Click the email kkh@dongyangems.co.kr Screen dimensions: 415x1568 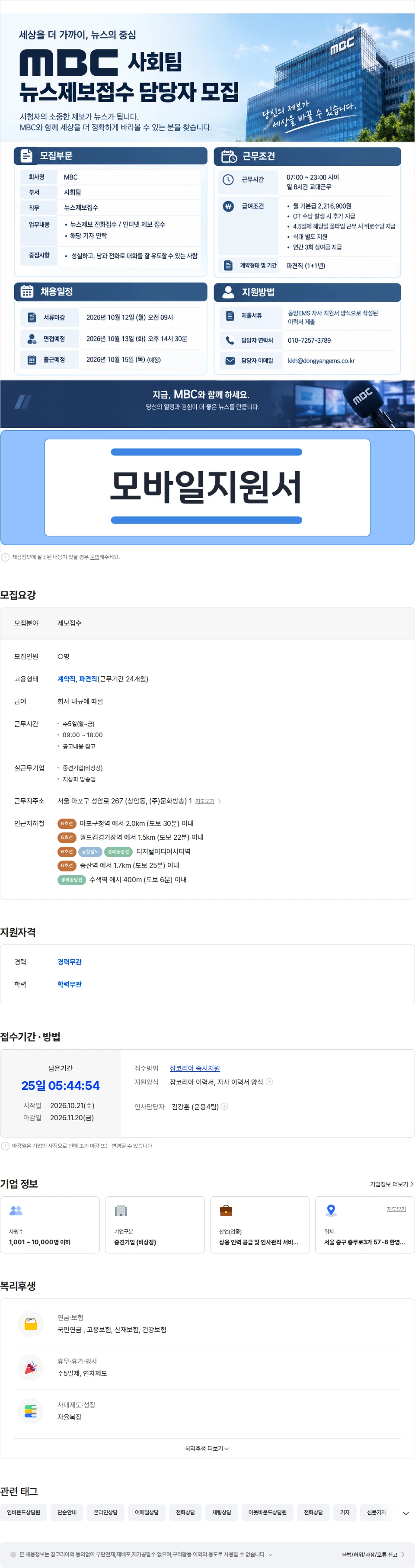[x=321, y=361]
